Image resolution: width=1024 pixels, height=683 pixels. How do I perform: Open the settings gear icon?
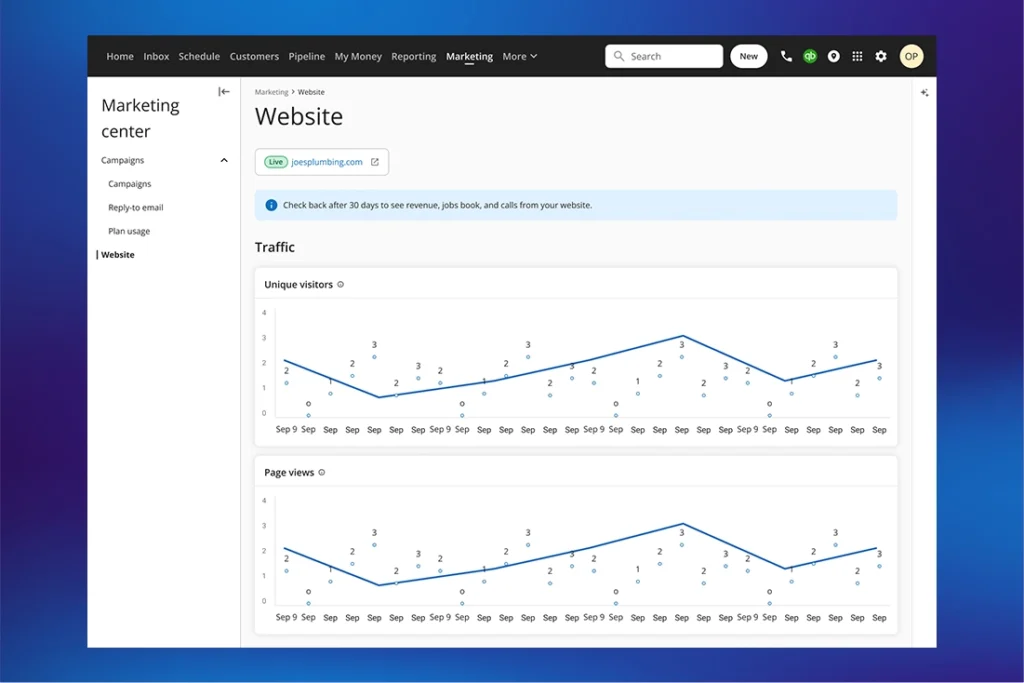881,56
